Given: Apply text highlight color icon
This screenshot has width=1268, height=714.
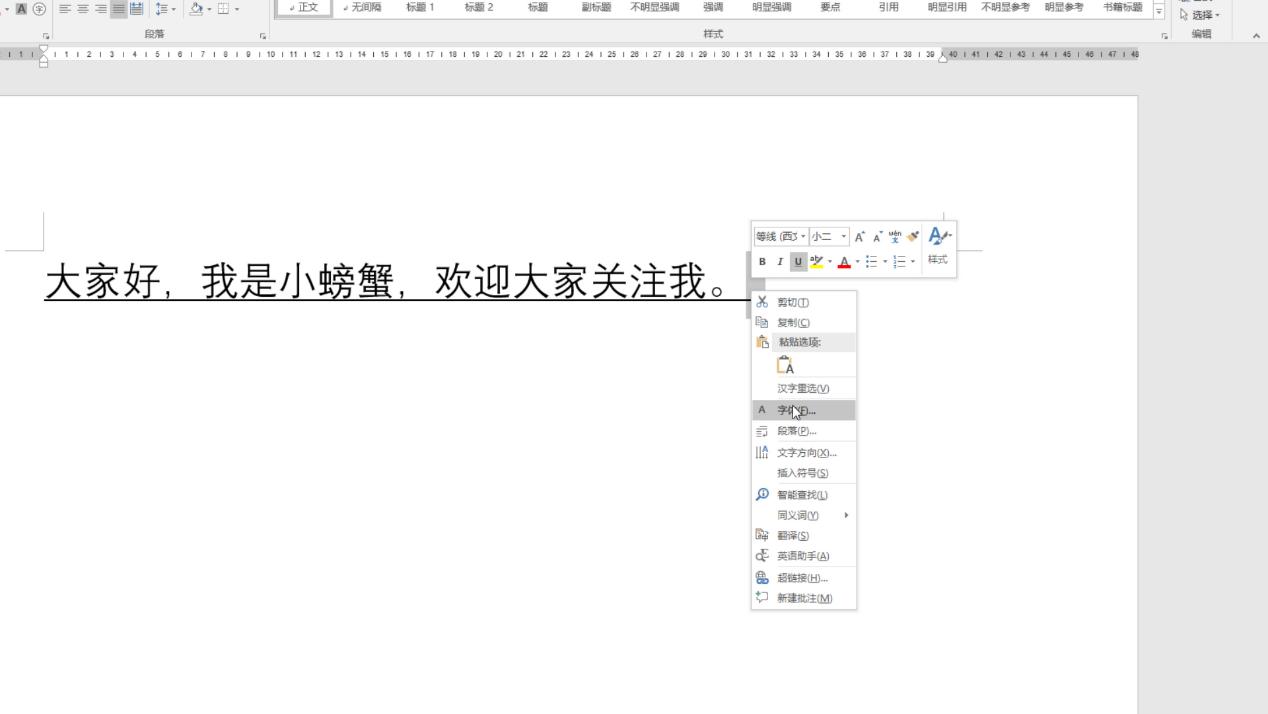Looking at the screenshot, I should 818,261.
